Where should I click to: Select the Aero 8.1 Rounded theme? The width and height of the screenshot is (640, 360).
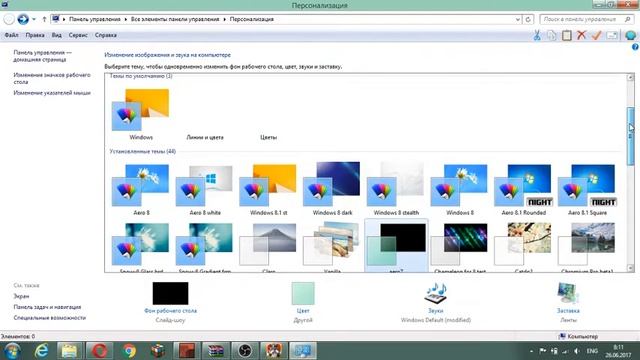[523, 190]
